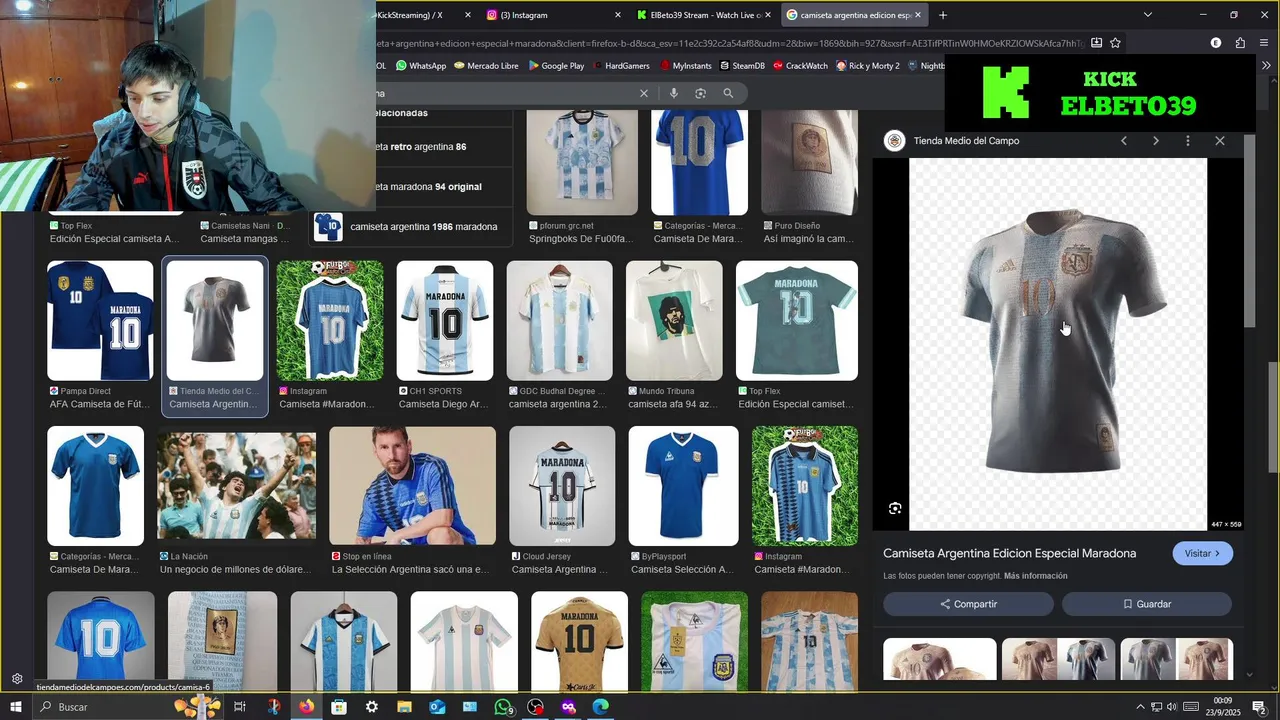
Task: Open pforum.grc.net Springboks jersey thumbnail
Action: 582,163
